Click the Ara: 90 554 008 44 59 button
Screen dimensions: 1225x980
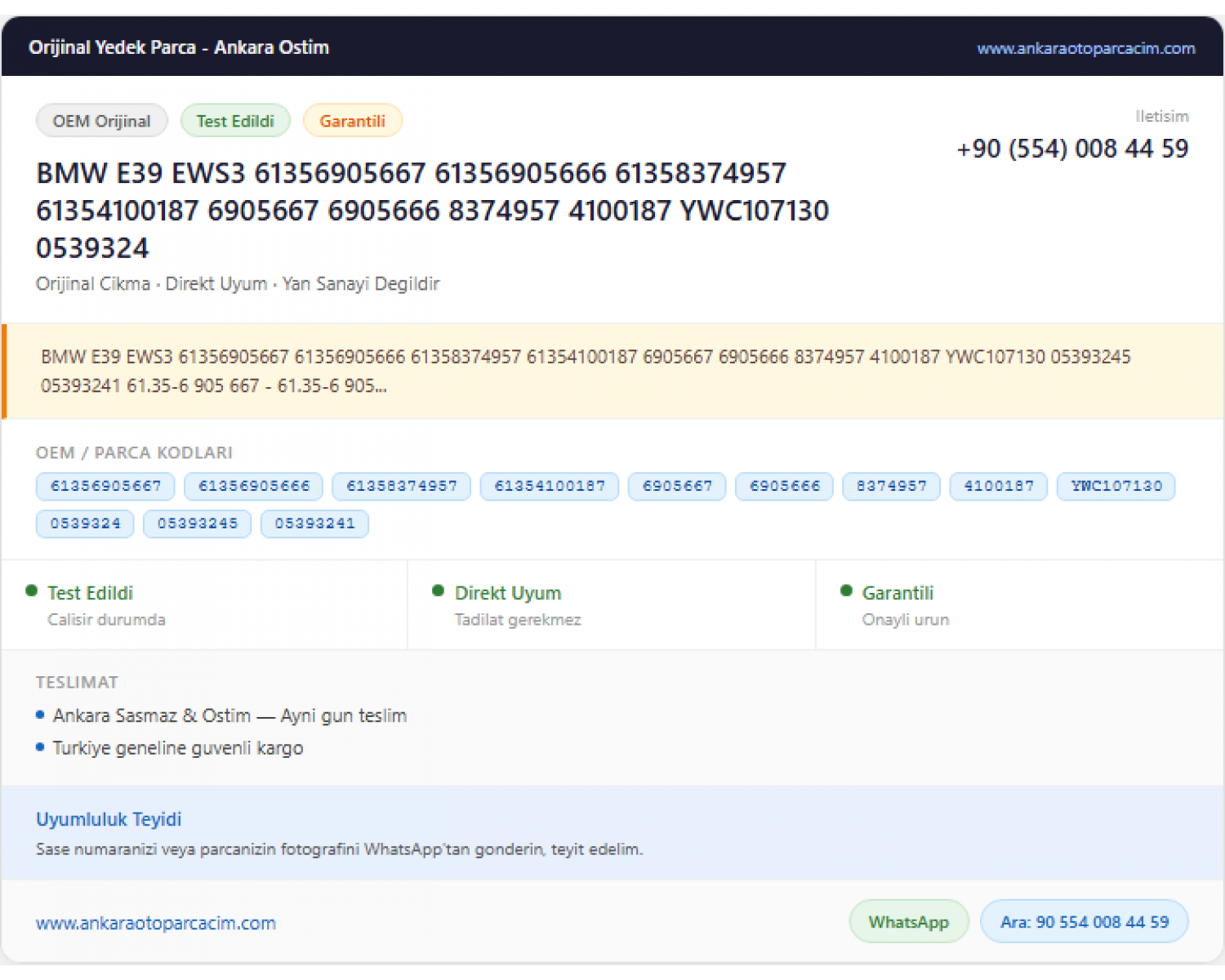(x=1085, y=922)
